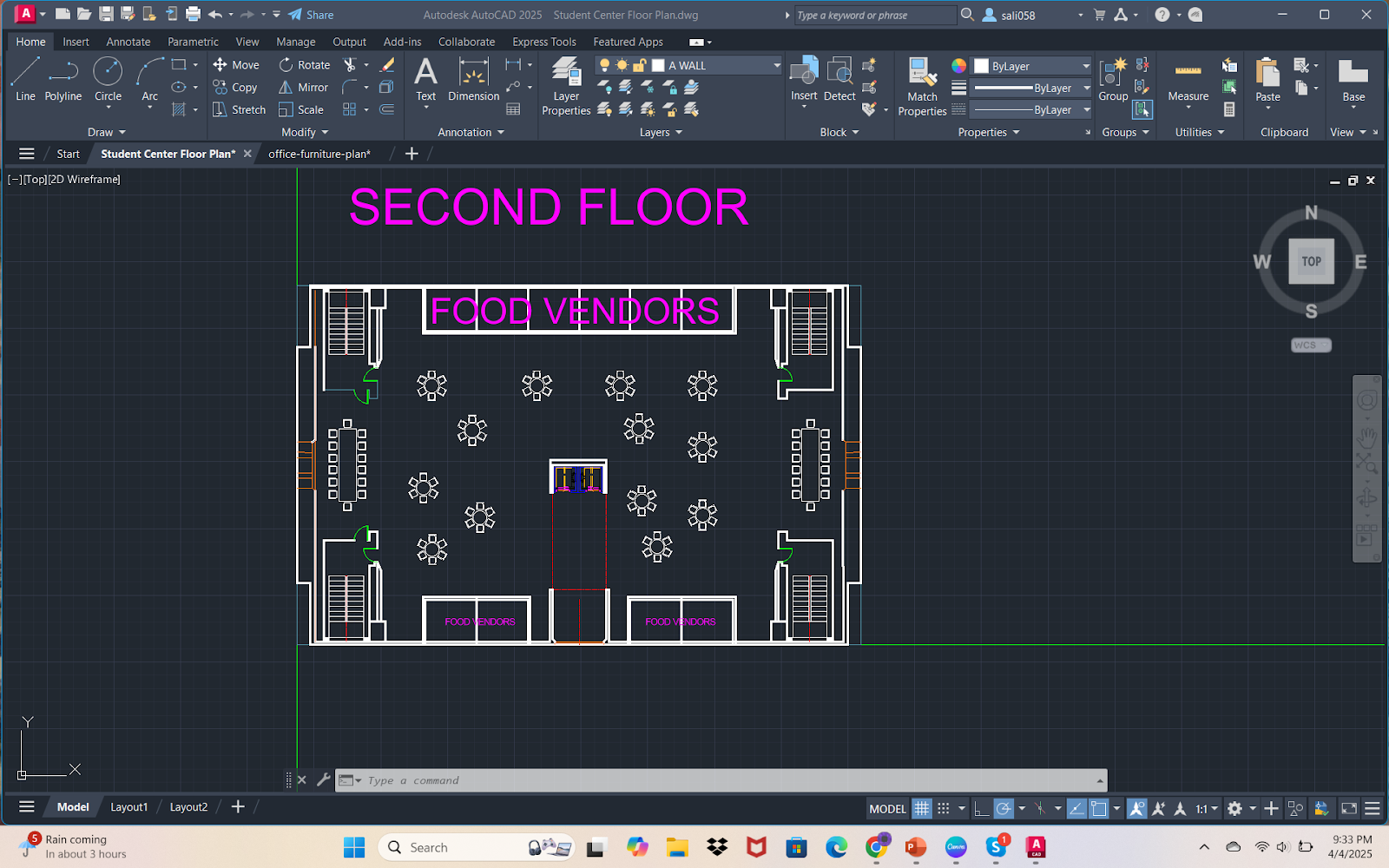The width and height of the screenshot is (1389, 868).
Task: Click the keyword search box
Action: (x=875, y=15)
